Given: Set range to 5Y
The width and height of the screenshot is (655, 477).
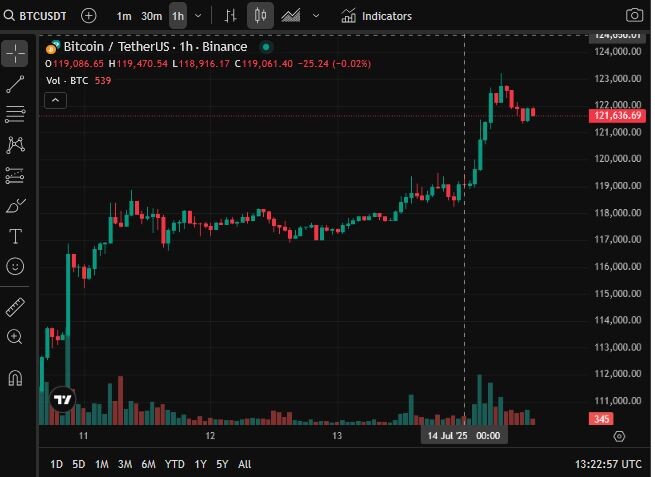Looking at the screenshot, I should [x=222, y=464].
